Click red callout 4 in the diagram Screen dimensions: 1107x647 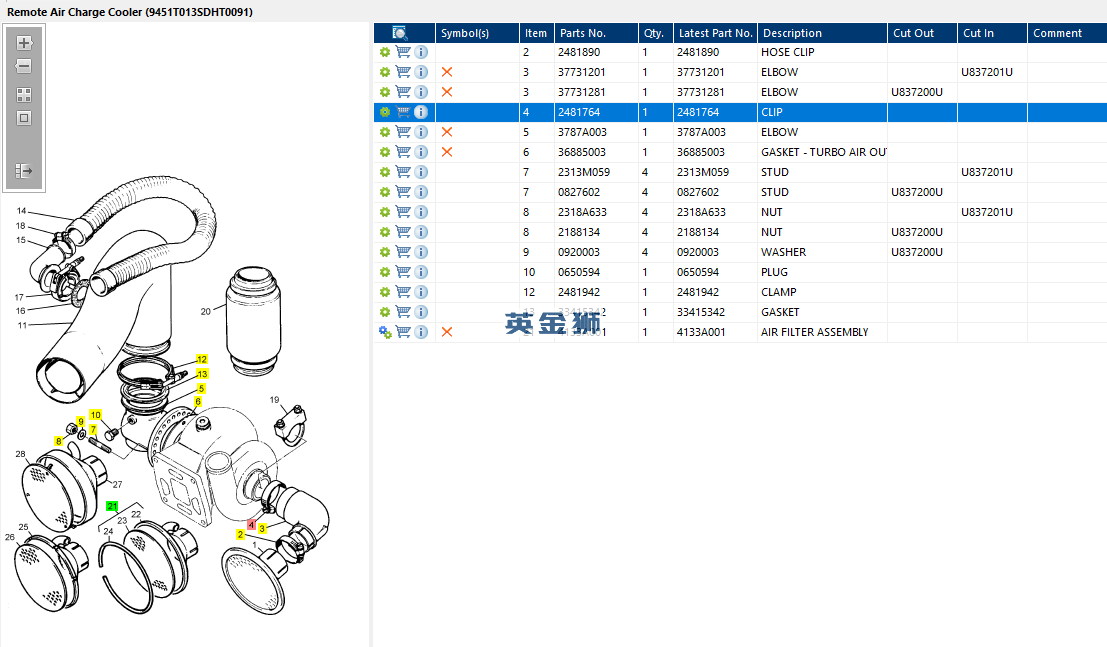(x=251, y=525)
